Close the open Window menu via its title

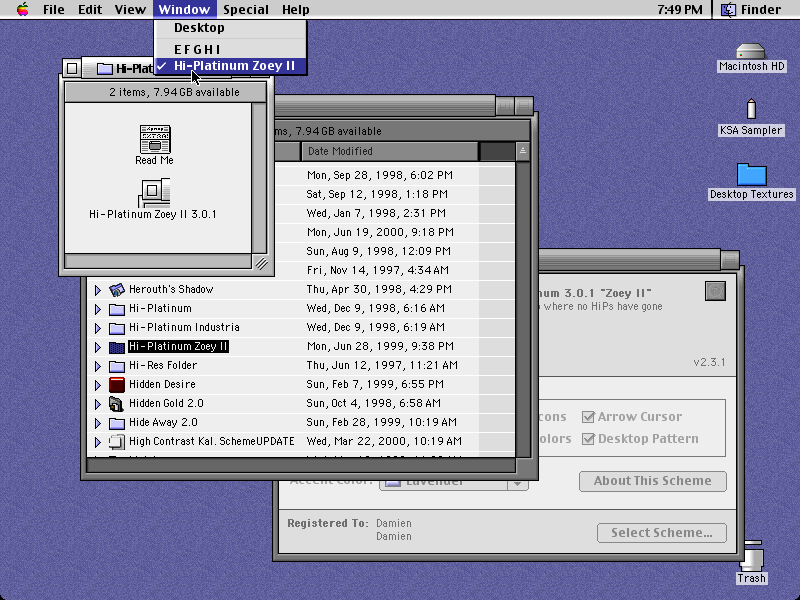click(184, 9)
